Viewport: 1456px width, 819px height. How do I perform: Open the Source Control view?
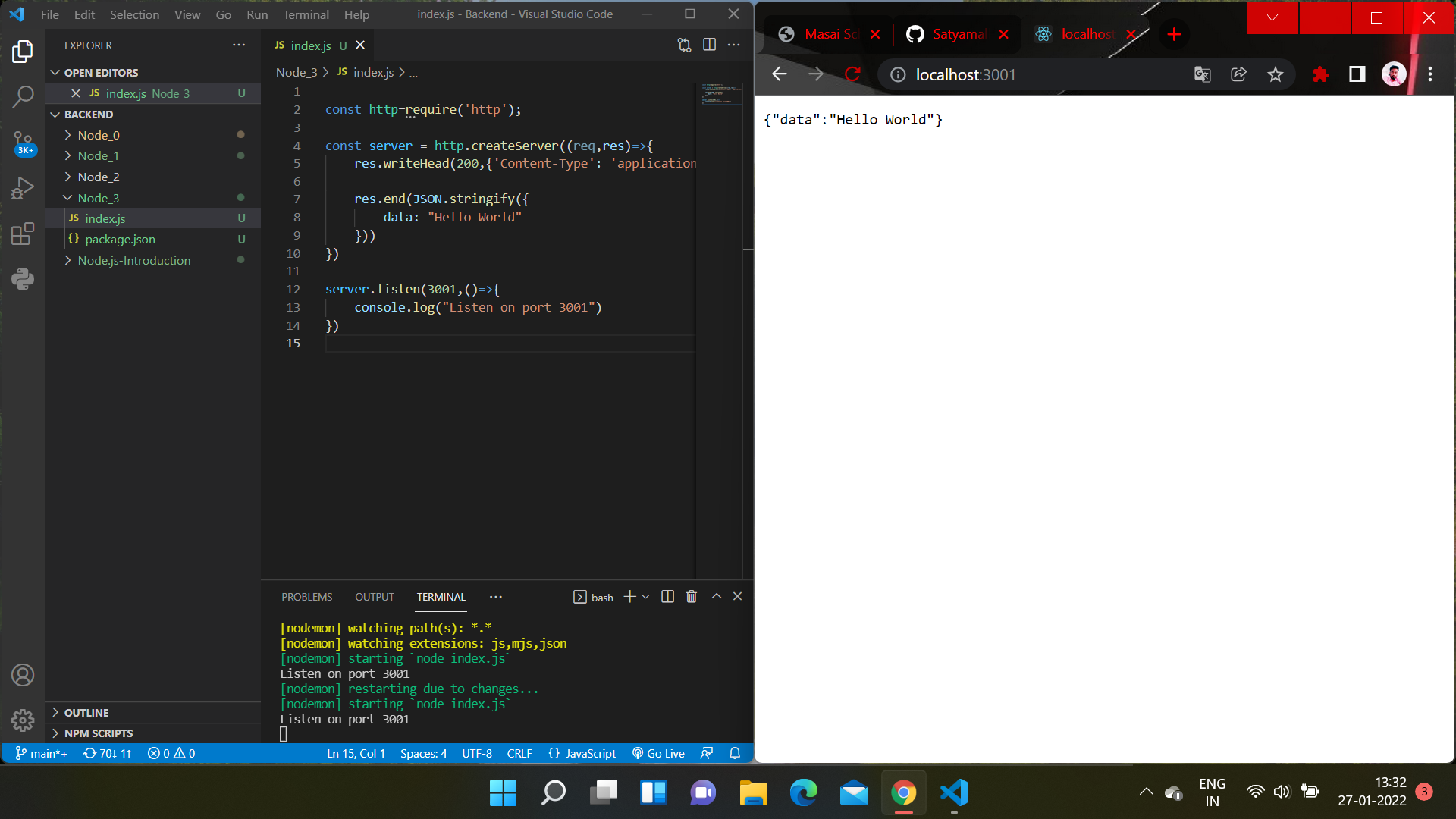[24, 143]
